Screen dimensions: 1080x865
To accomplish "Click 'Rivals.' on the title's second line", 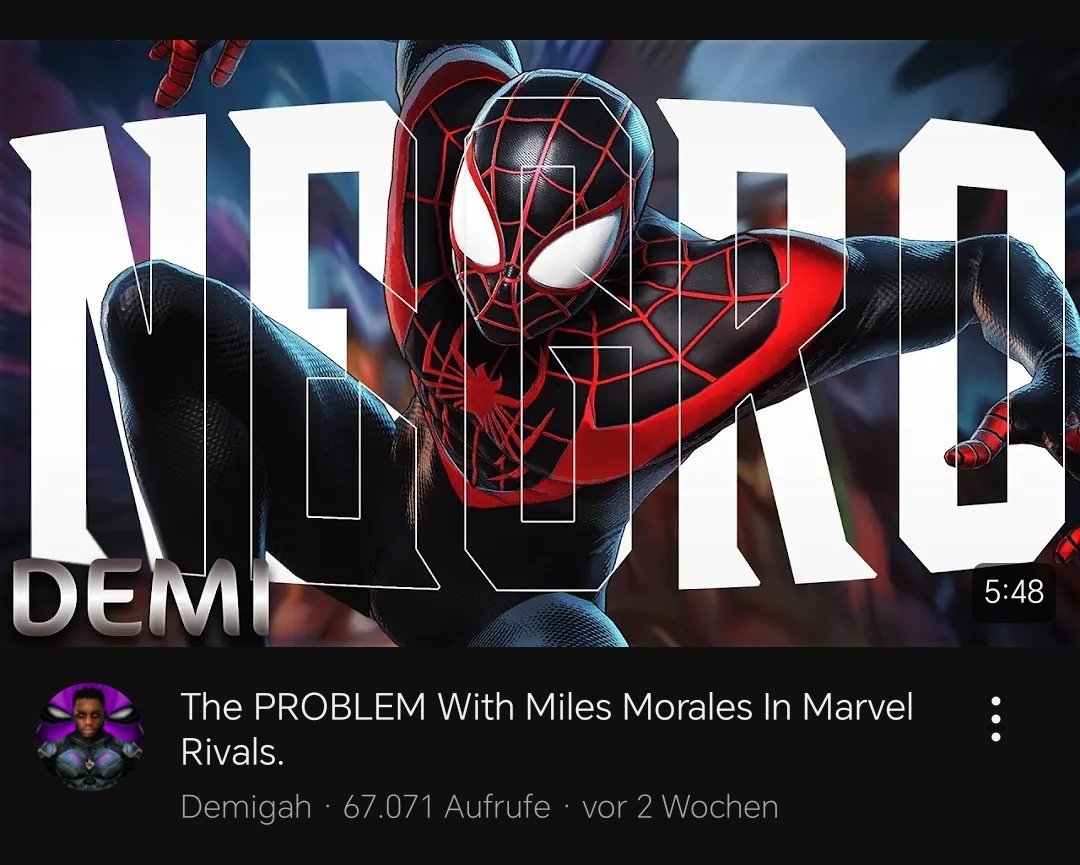I will (x=232, y=753).
